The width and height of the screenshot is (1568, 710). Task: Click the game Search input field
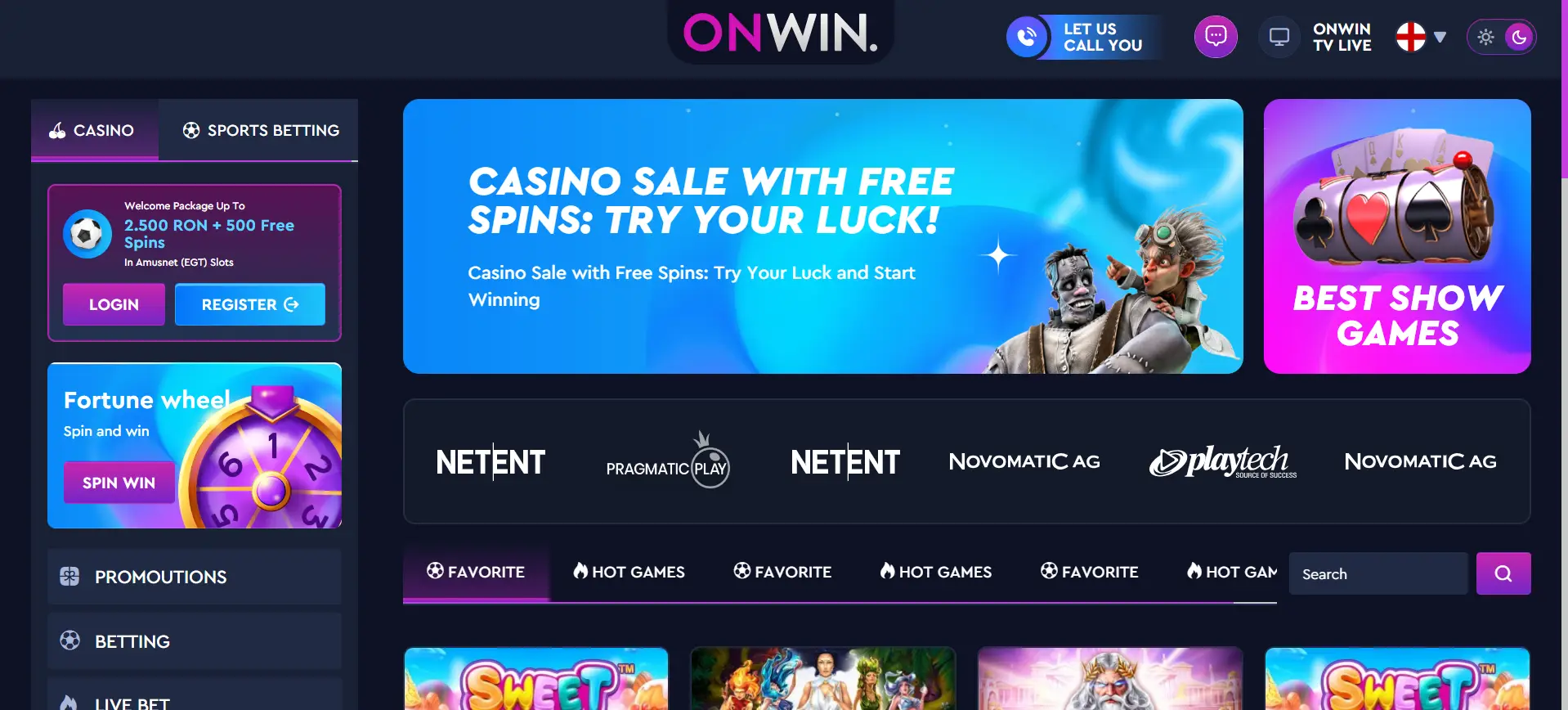point(1378,573)
